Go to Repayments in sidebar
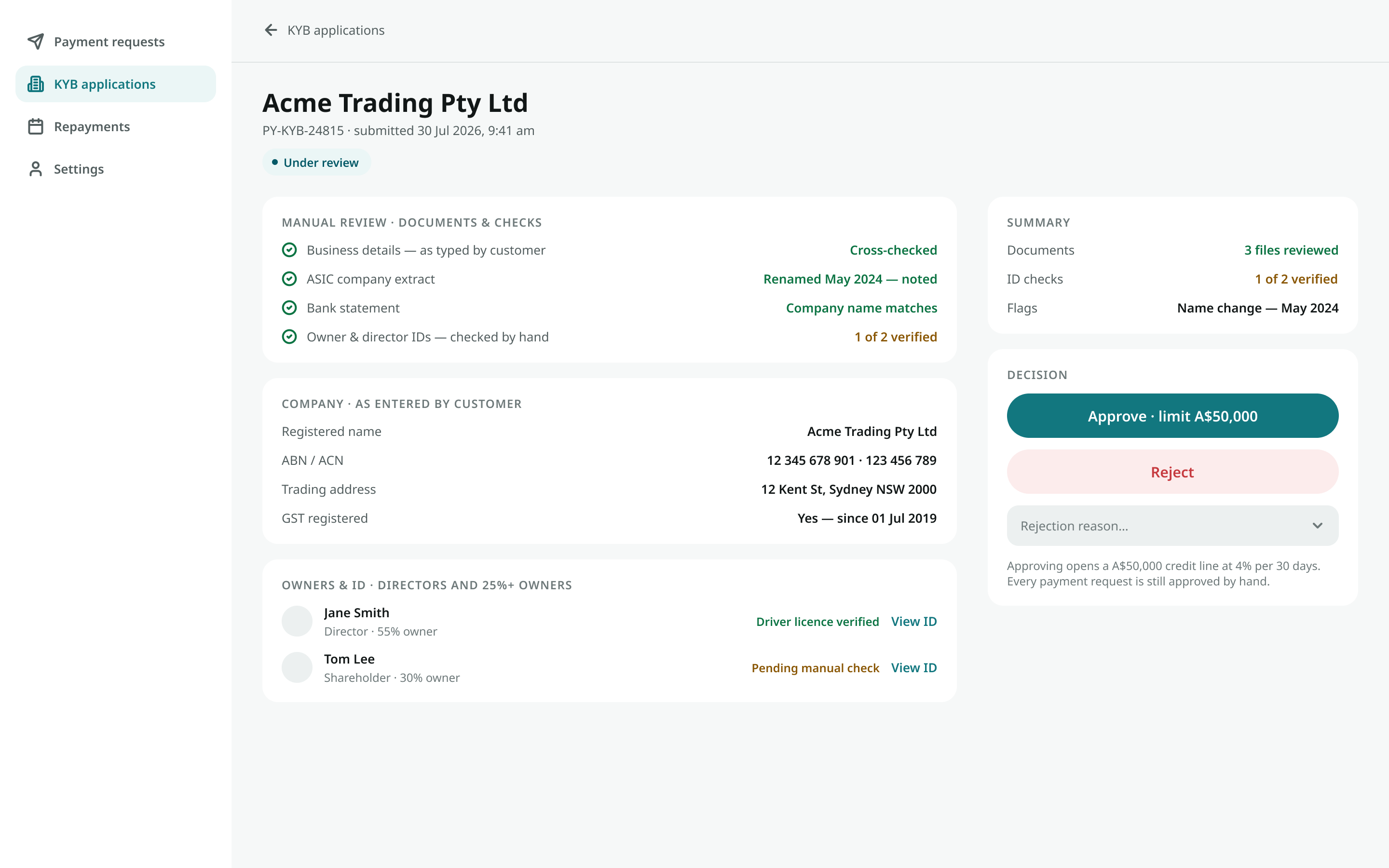Viewport: 1389px width, 868px height. 115,126
